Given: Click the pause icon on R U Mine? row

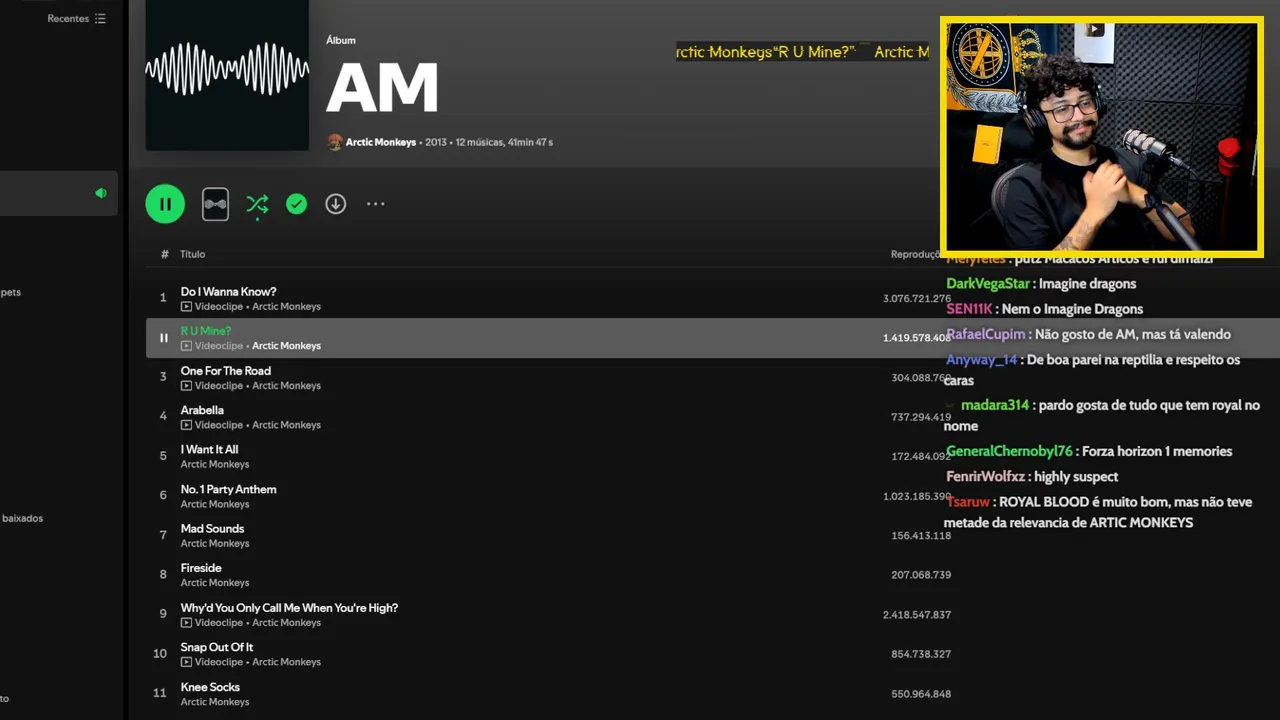Looking at the screenshot, I should 163,338.
